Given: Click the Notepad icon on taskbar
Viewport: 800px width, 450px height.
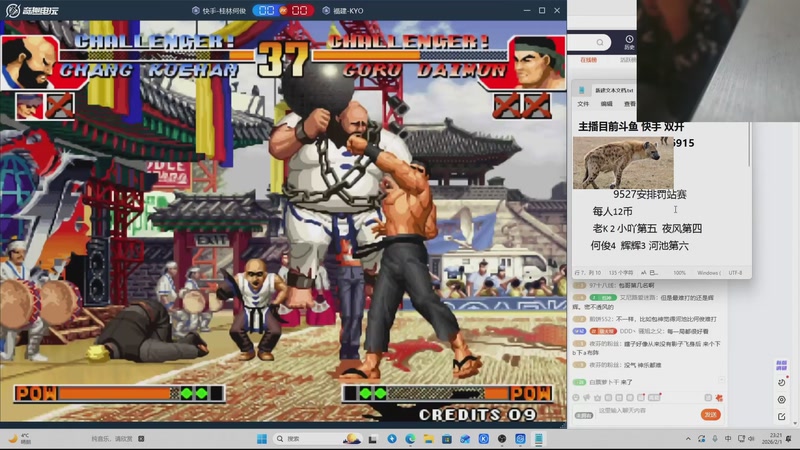Looking at the screenshot, I should [539, 439].
